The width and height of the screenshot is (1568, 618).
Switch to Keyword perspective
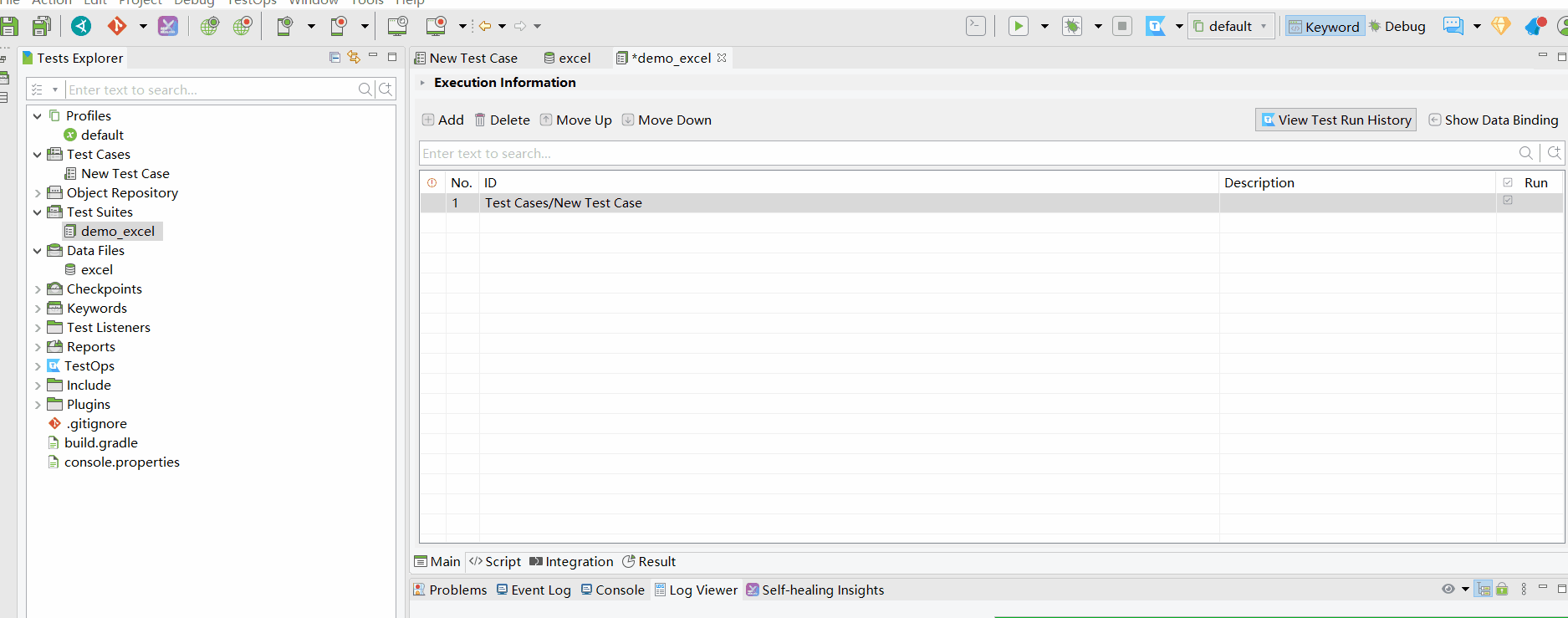pyautogui.click(x=1324, y=27)
